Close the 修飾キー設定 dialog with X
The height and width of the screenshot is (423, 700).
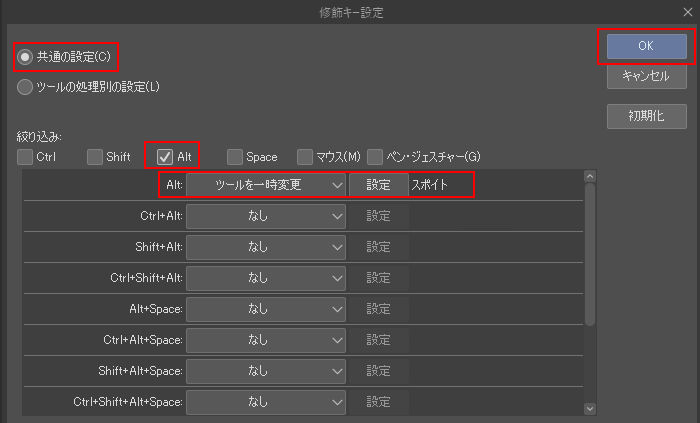point(688,12)
